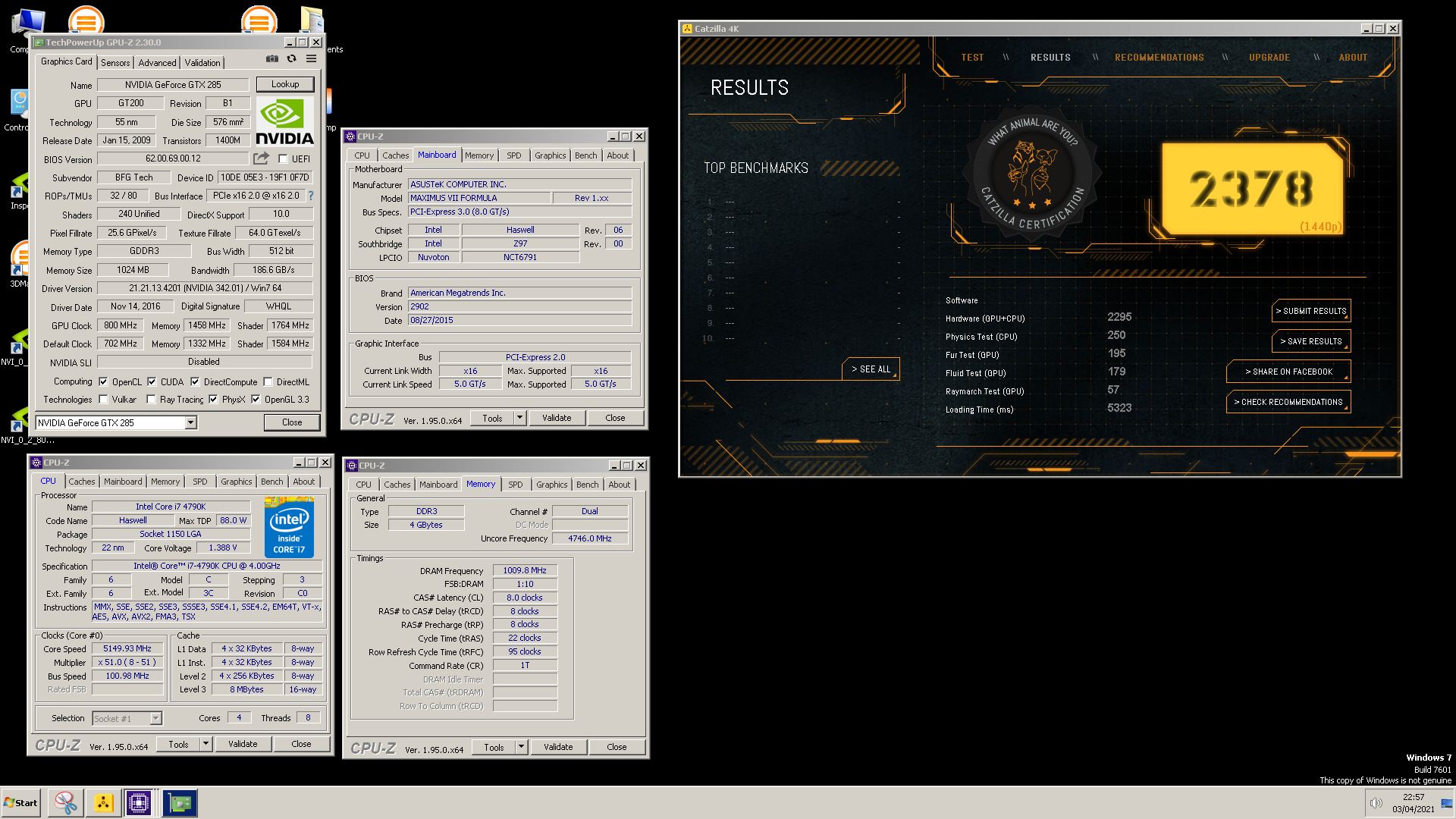Click the DRAM Frequency value 1009.8 MHz

pyautogui.click(x=525, y=570)
